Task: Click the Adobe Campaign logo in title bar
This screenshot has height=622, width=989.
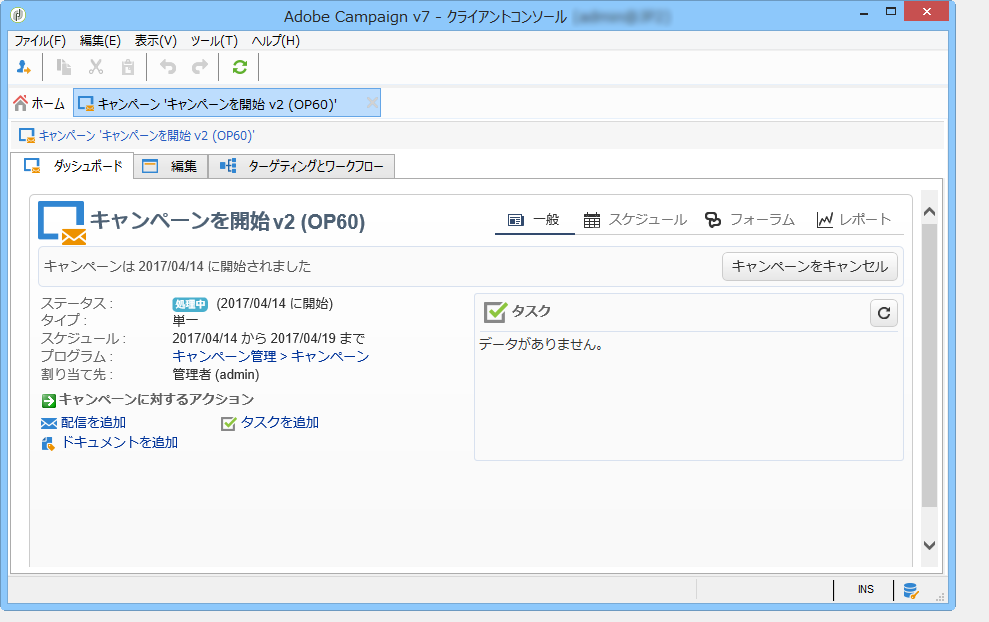Action: click(x=19, y=14)
